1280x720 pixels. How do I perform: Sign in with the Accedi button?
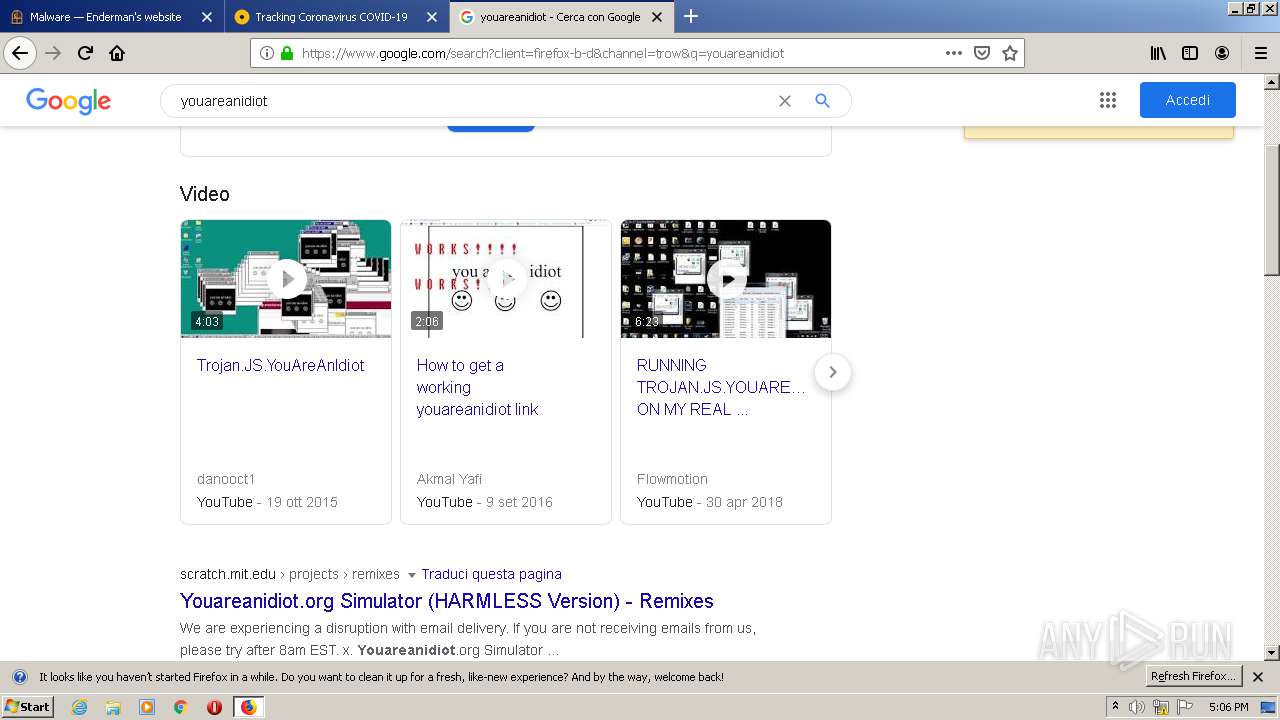point(1187,100)
